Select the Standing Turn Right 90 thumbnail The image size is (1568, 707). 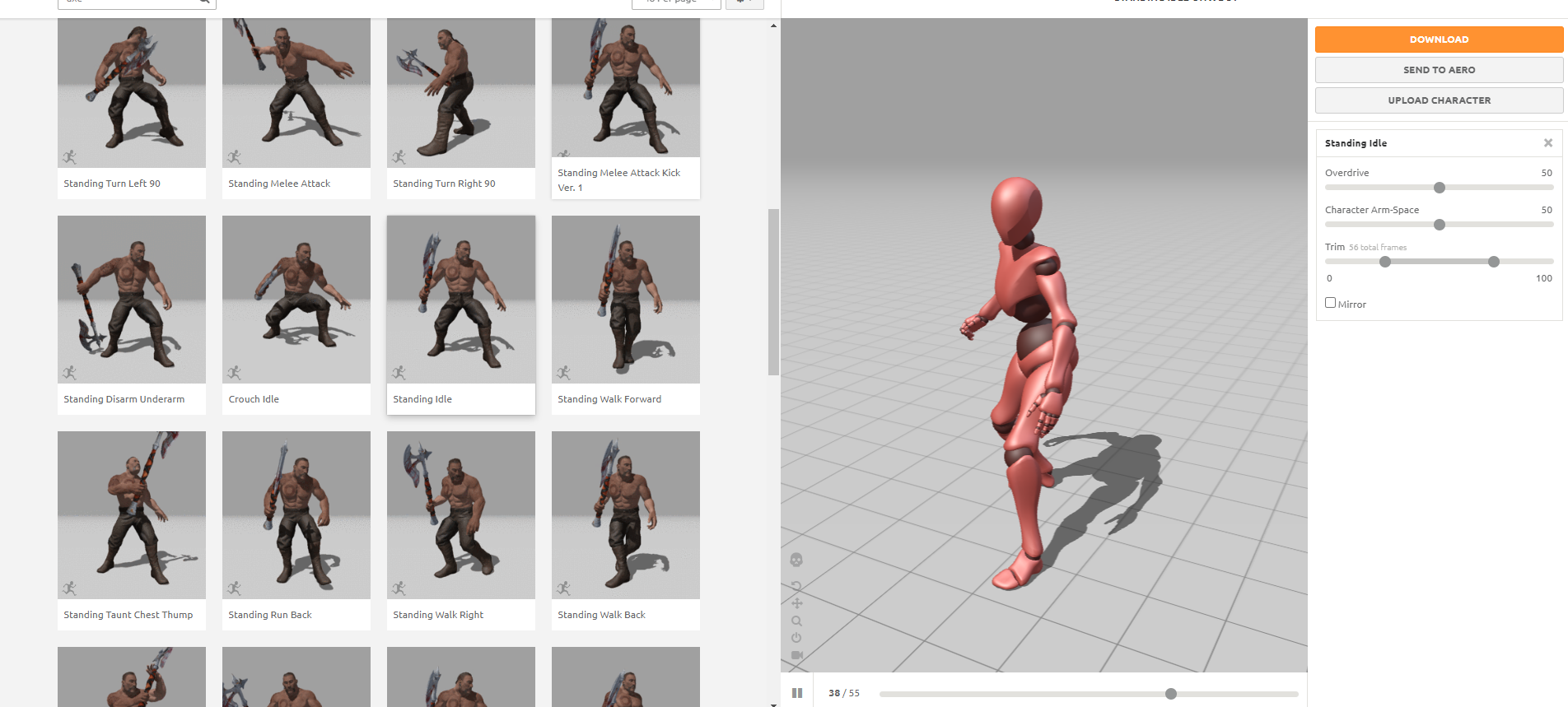pyautogui.click(x=461, y=92)
